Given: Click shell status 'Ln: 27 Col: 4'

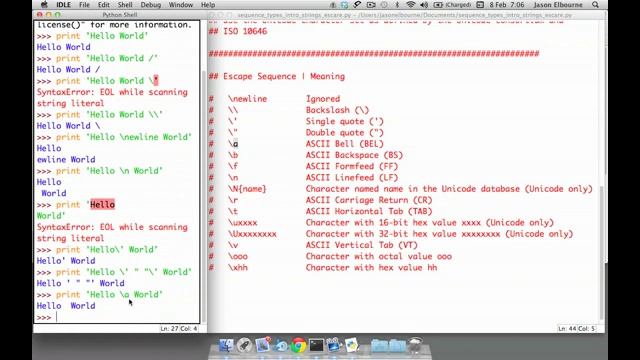Looking at the screenshot, I should [x=178, y=328].
